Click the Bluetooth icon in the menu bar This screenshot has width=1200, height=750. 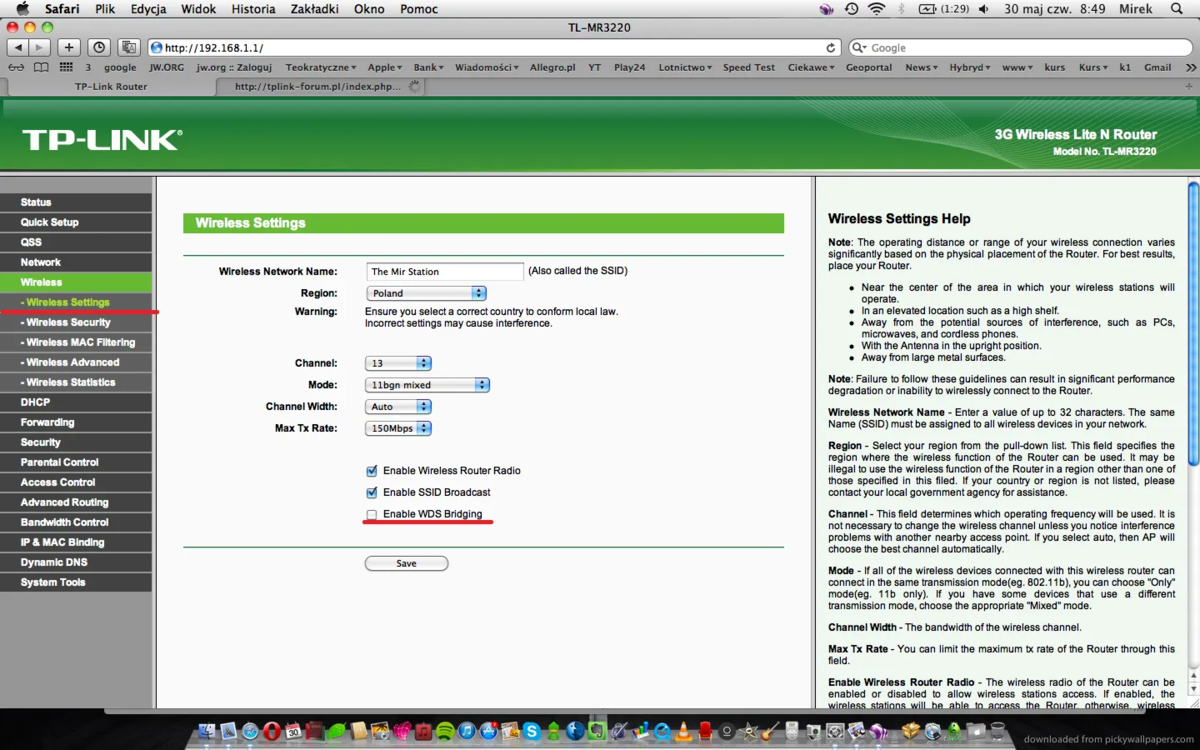point(901,9)
